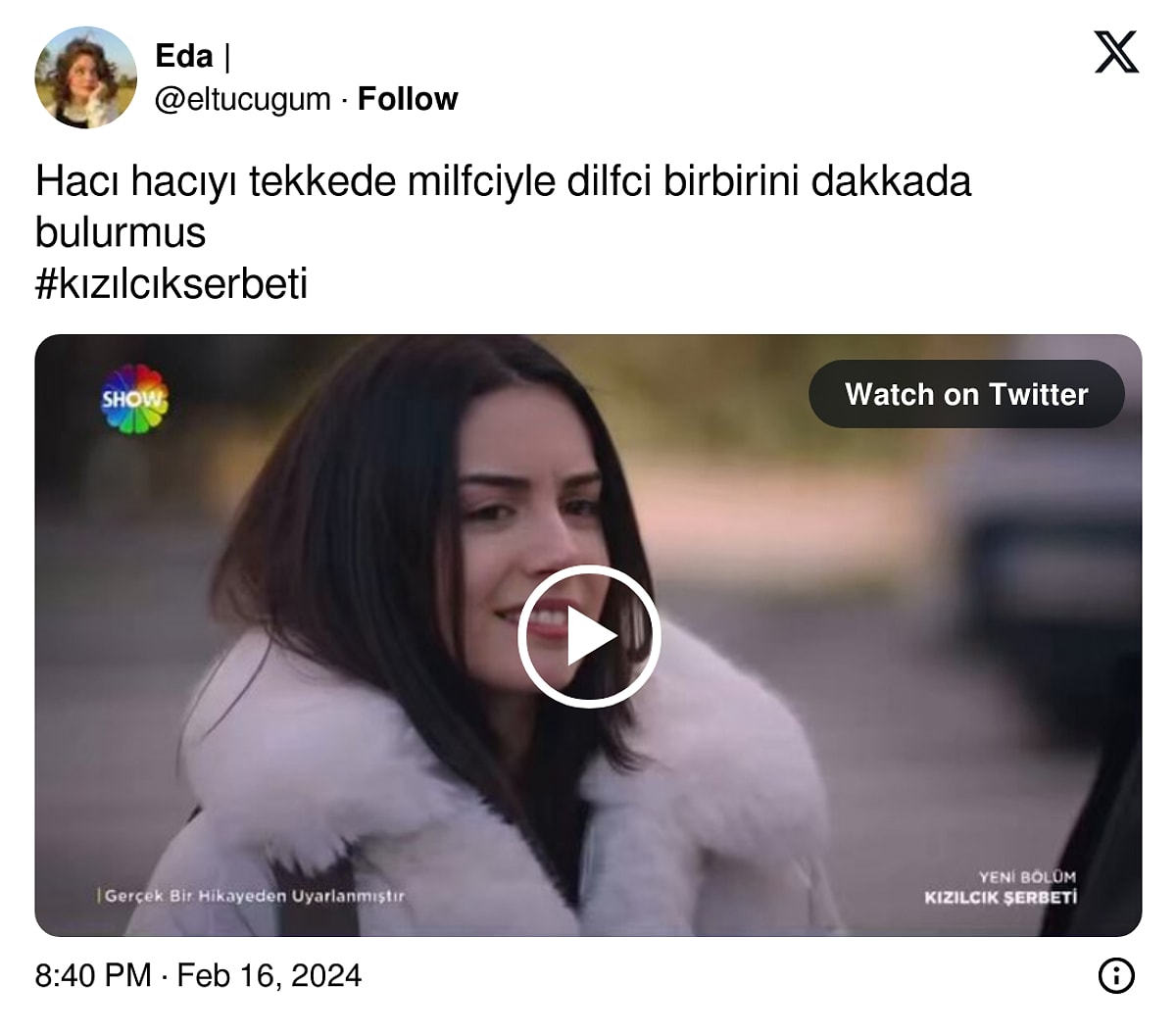The height and width of the screenshot is (1035, 1176).
Task: Click the Watch on Twitter button
Action: pyautogui.click(x=966, y=394)
